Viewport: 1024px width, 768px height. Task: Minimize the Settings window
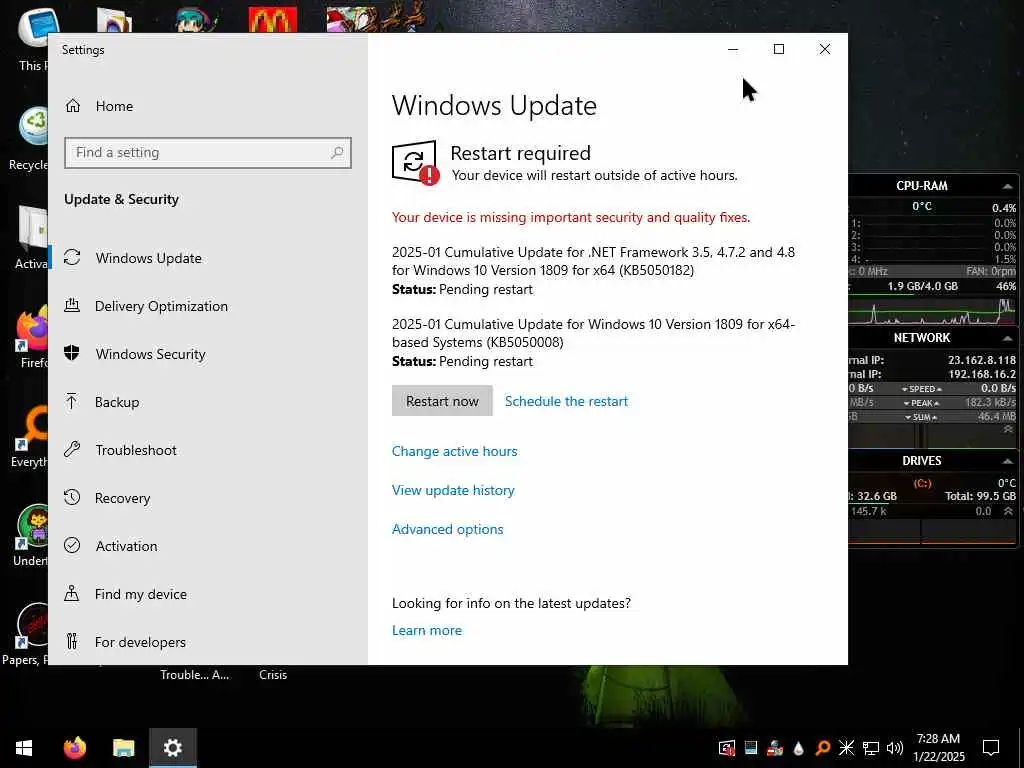coord(733,49)
